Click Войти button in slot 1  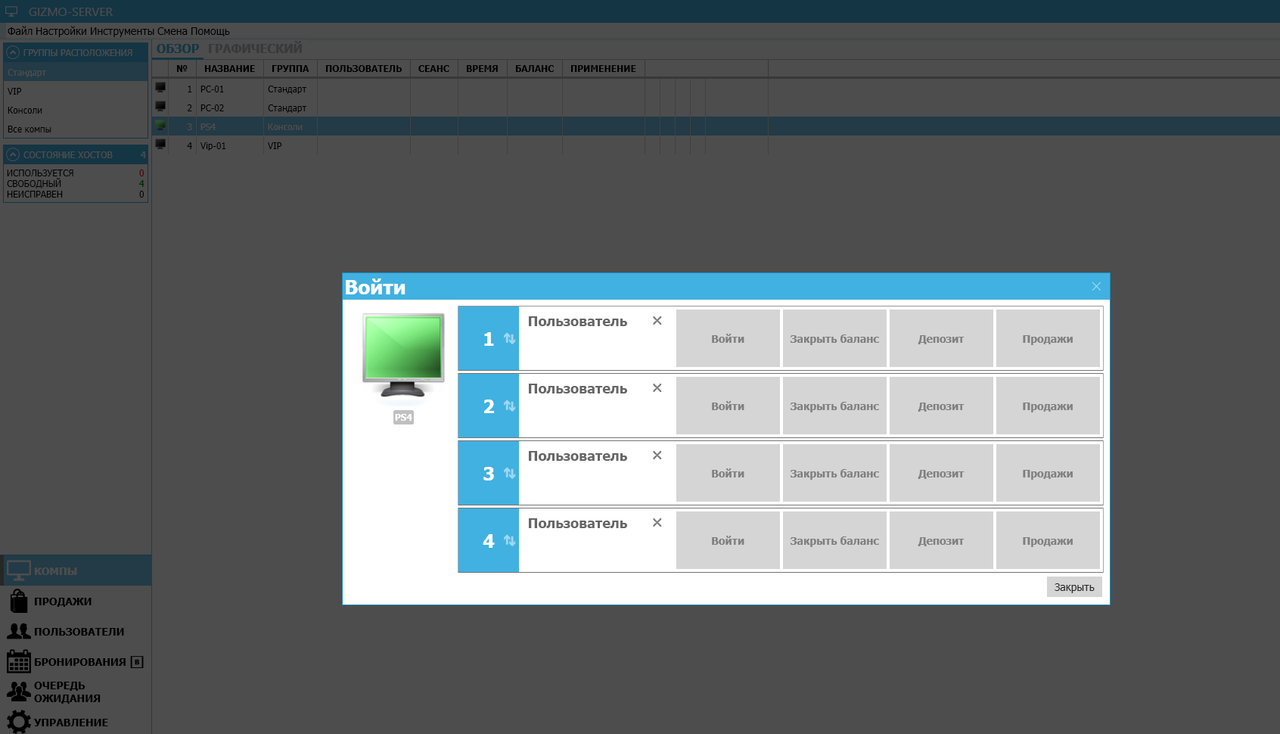click(x=728, y=339)
